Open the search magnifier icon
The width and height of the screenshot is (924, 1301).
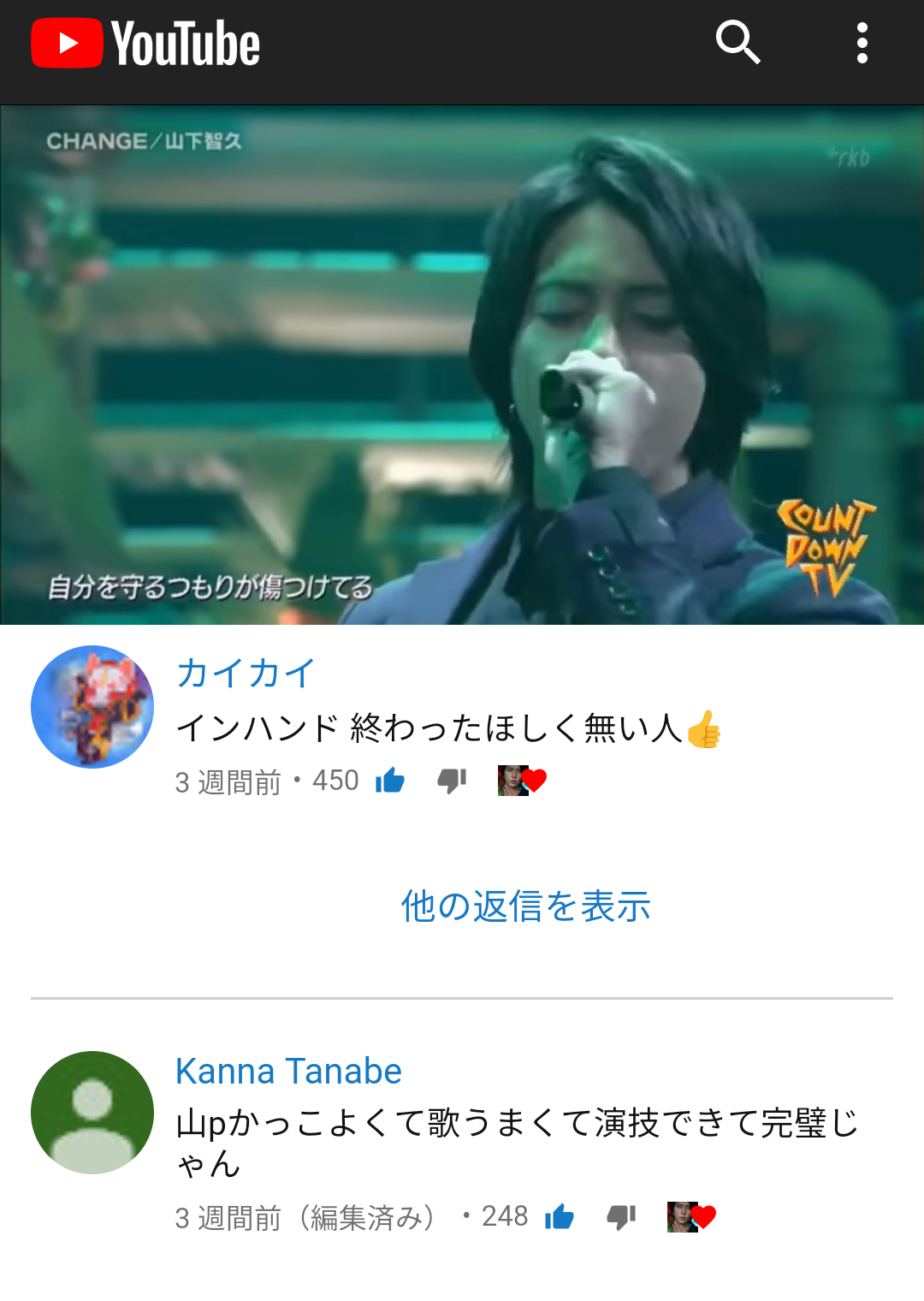click(737, 43)
